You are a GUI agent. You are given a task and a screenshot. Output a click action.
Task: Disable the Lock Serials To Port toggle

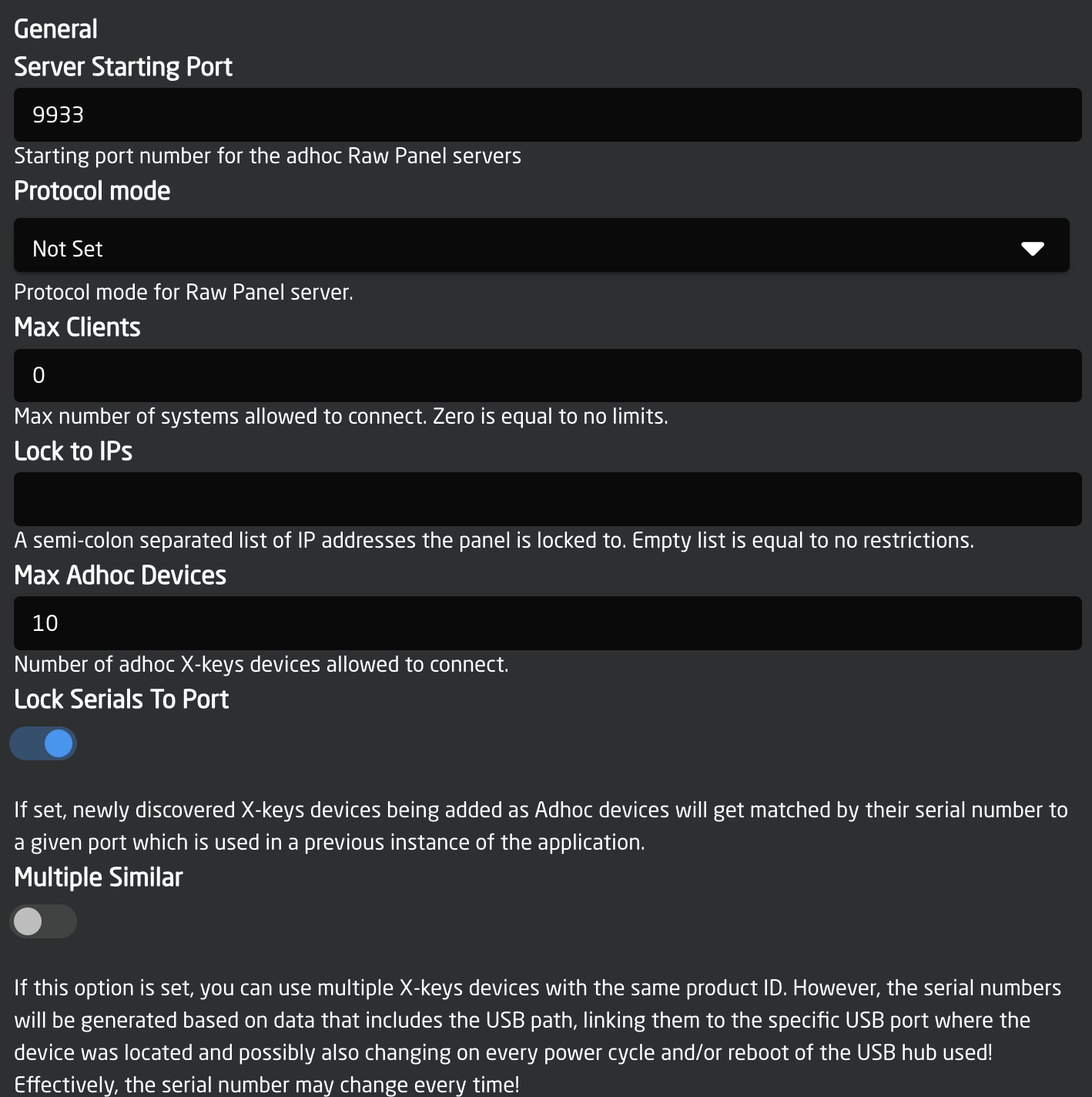pos(43,743)
